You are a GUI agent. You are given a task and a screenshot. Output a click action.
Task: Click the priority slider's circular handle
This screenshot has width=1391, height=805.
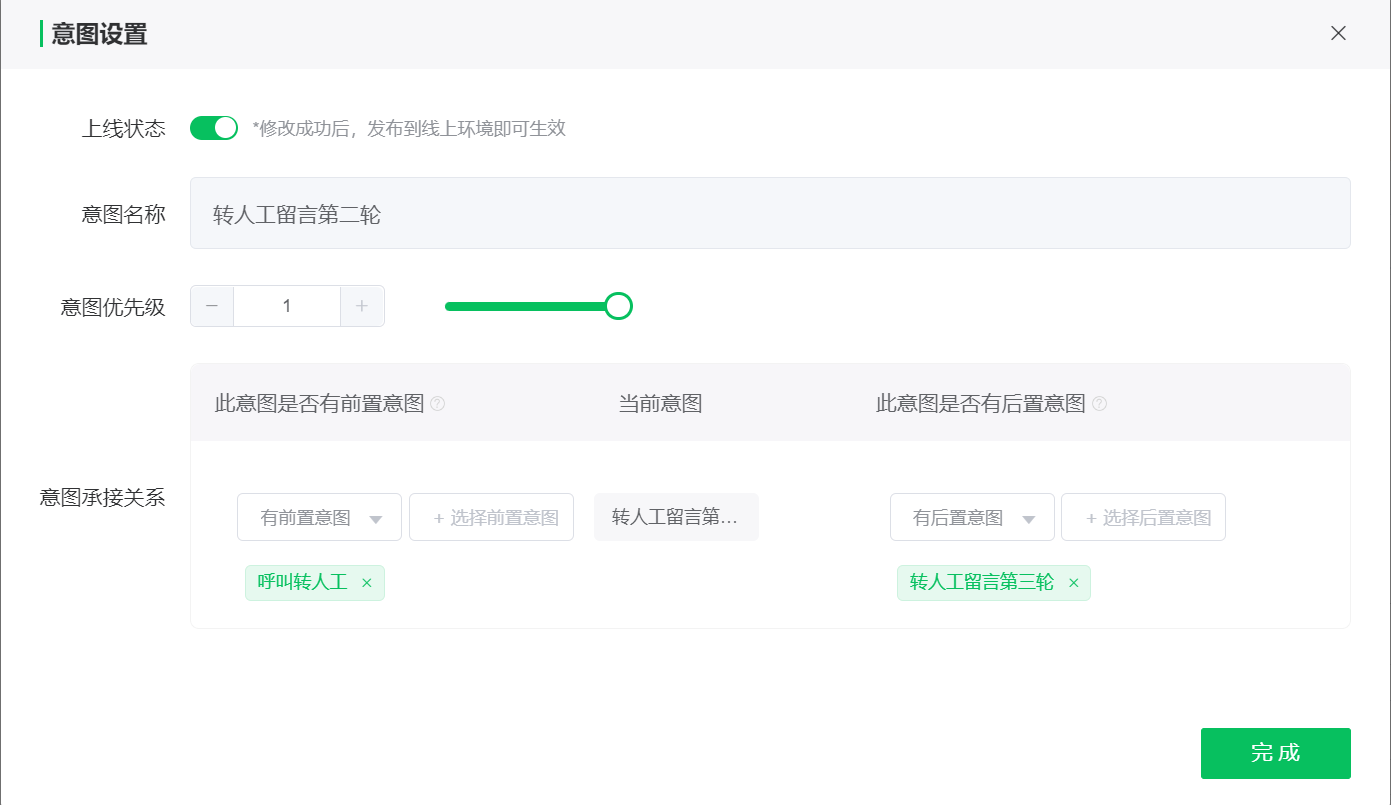(x=619, y=306)
